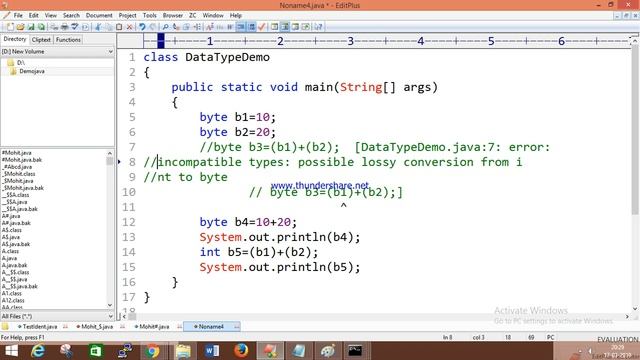Click 'ln 8' in the status bar
640x360 pixels.
click(x=447, y=337)
